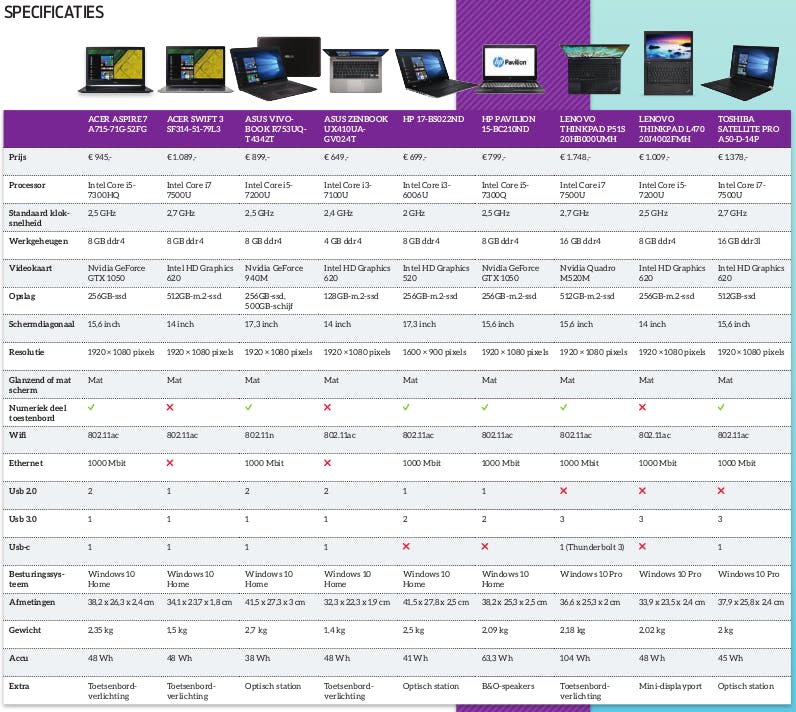Open the Asus Vivobook laptop photo

[x=276, y=67]
